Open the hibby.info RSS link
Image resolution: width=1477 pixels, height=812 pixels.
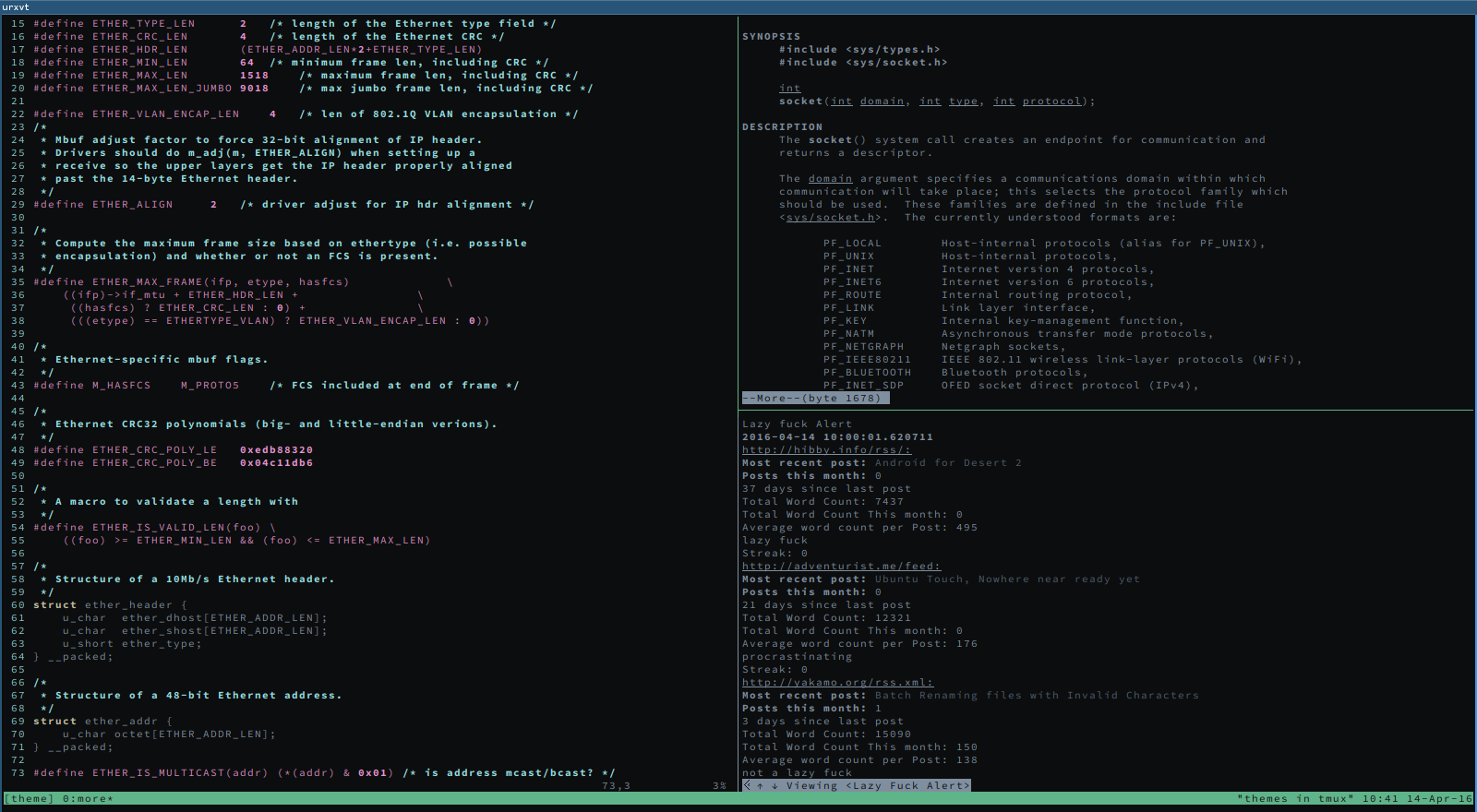click(825, 450)
